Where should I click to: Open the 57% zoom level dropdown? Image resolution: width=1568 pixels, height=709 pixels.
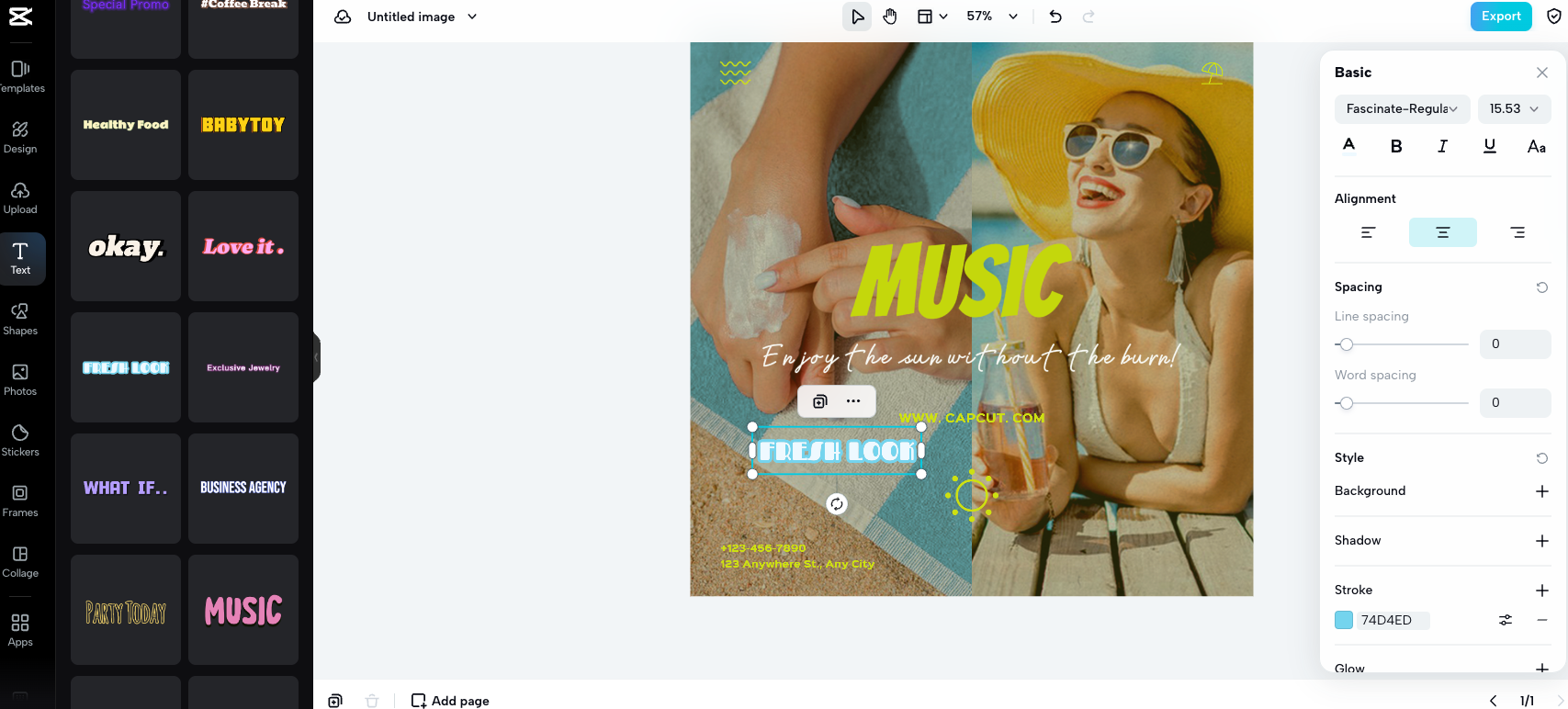coord(992,17)
